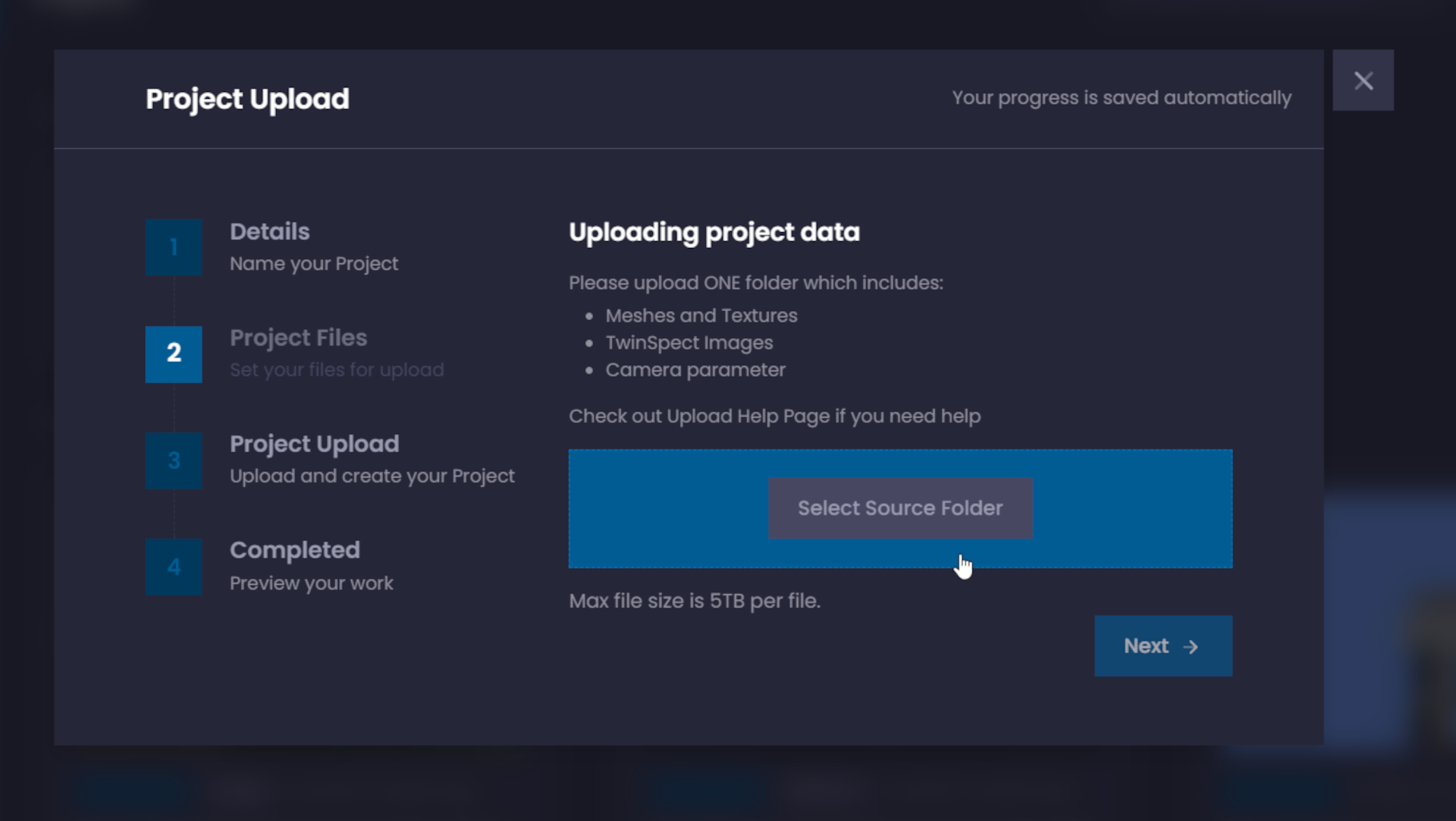Click 'Upload and create your Project' subtitle

372,477
